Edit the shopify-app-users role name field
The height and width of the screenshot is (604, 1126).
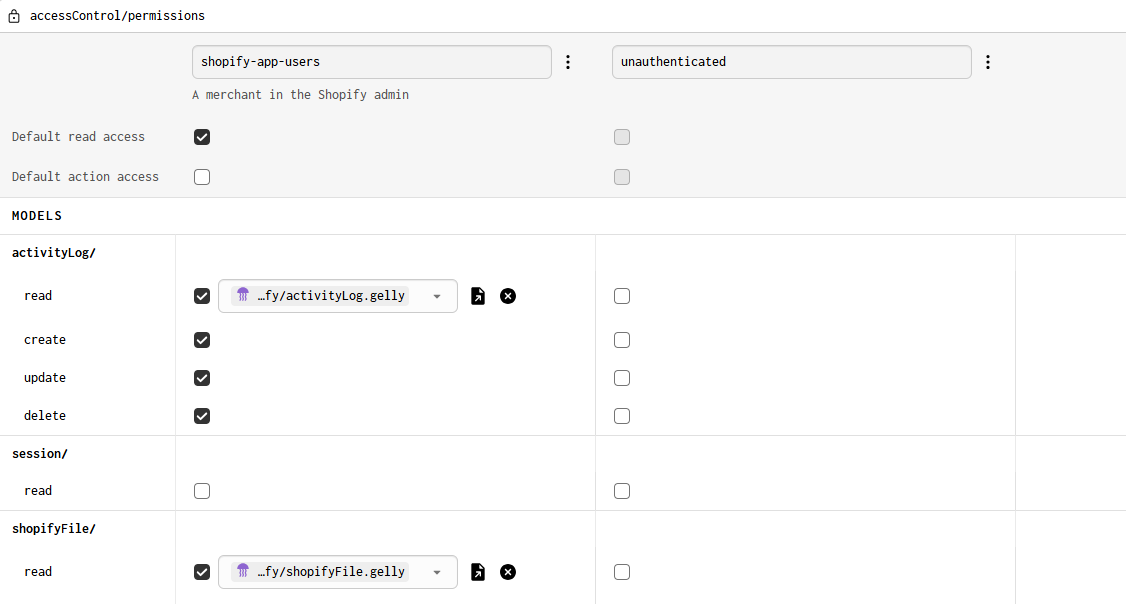[371, 62]
